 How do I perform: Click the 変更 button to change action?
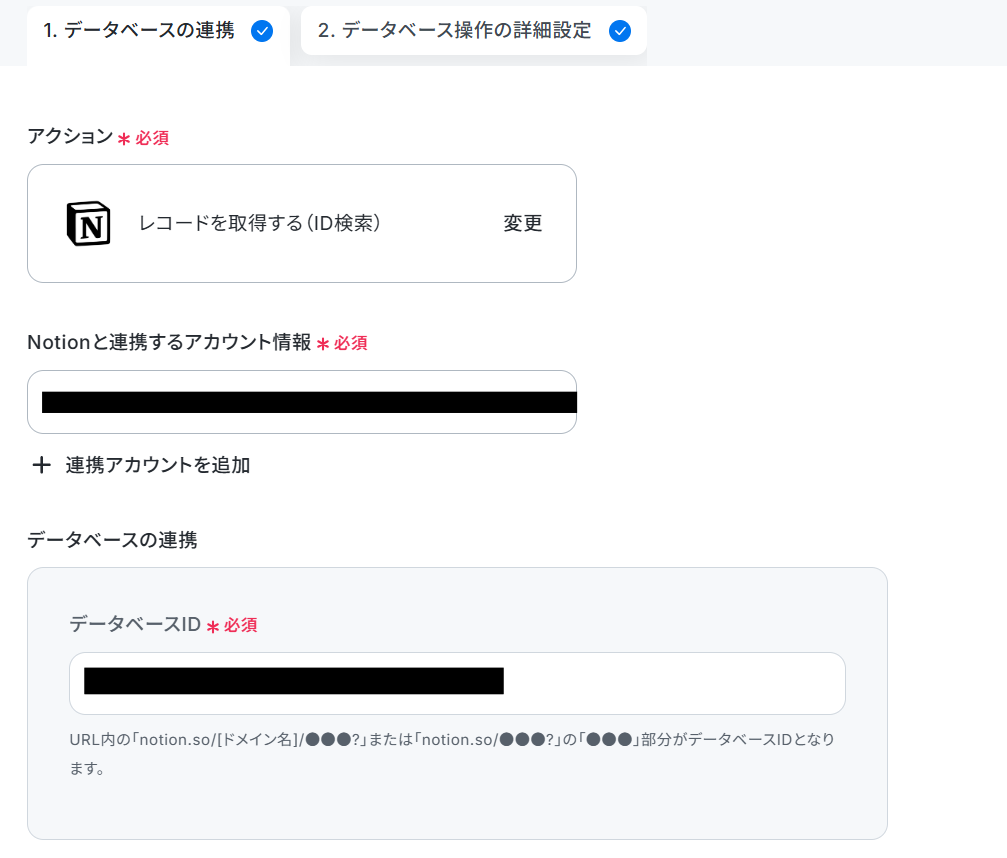[523, 223]
